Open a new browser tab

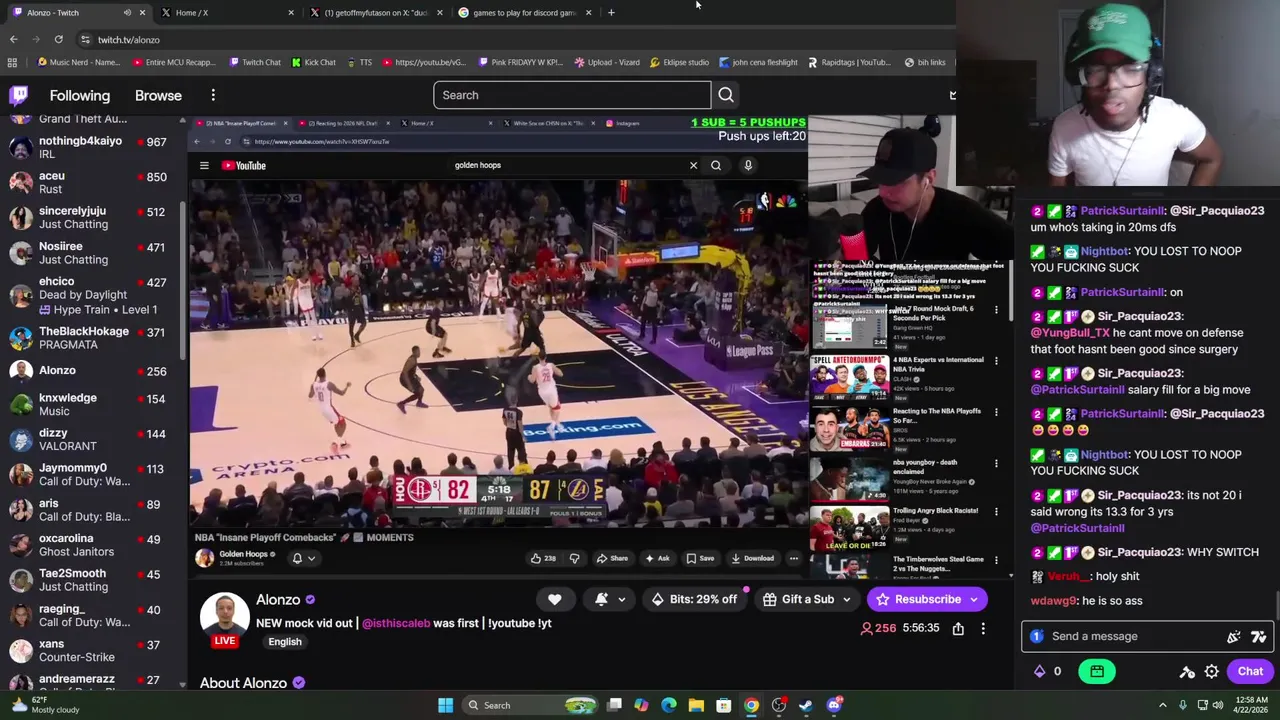pyautogui.click(x=611, y=13)
